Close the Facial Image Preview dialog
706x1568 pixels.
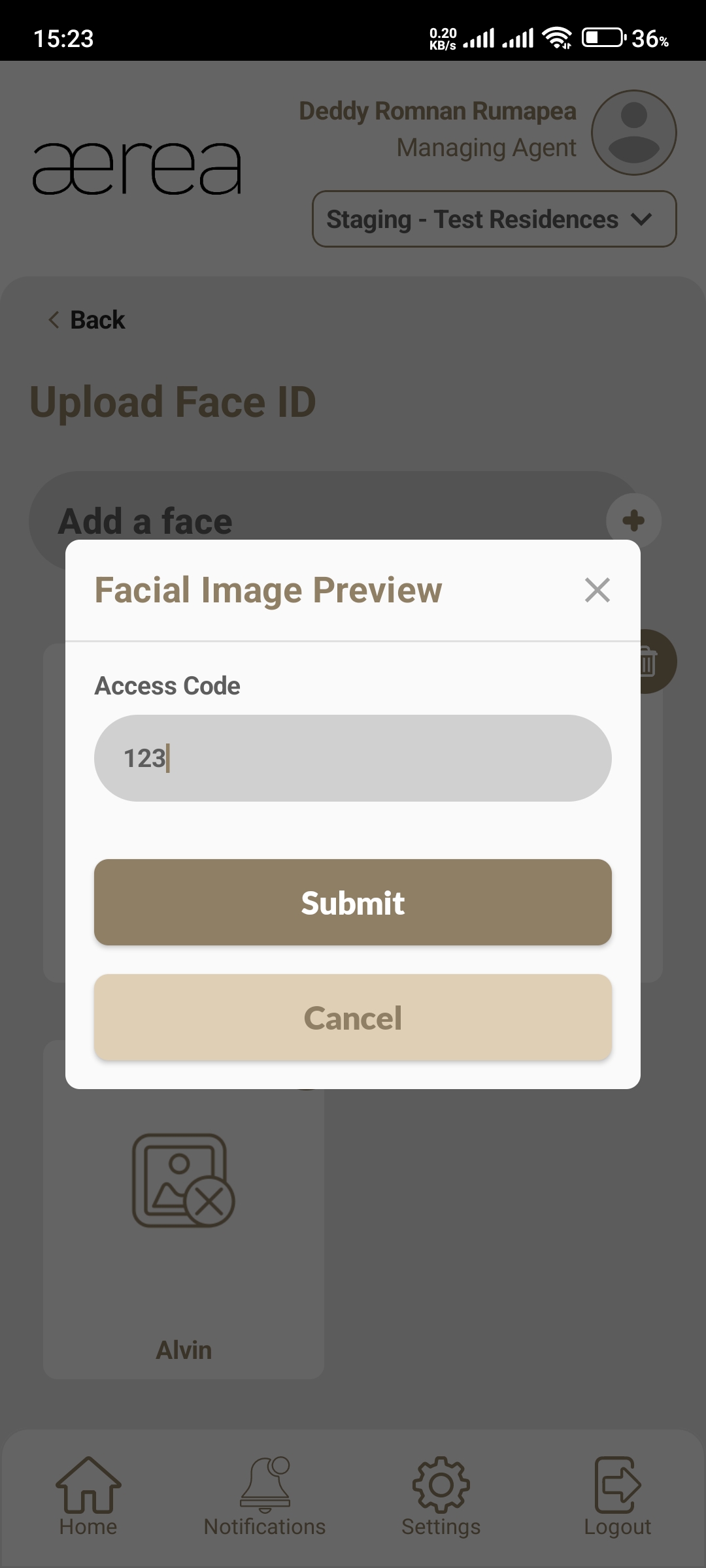pyautogui.click(x=597, y=590)
